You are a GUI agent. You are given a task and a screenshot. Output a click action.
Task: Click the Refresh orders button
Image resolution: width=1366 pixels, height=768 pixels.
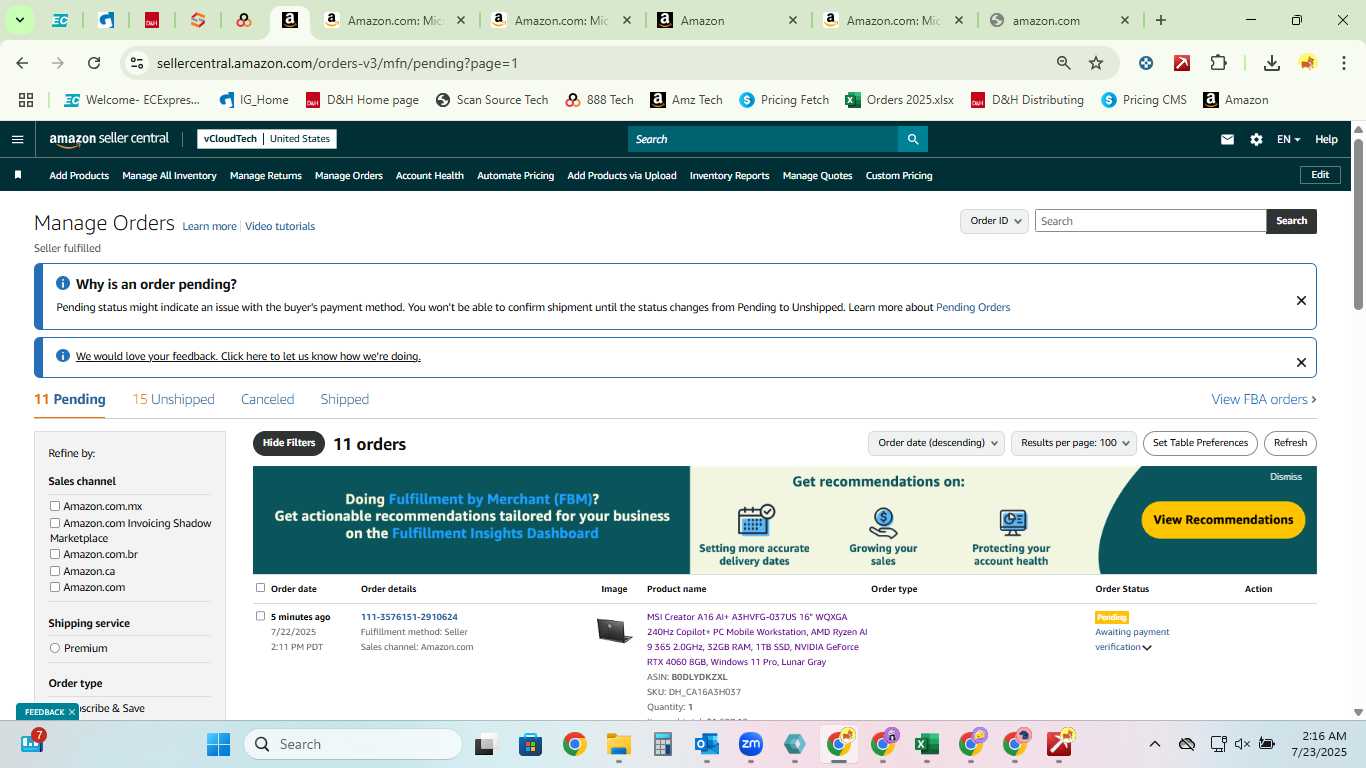point(1290,443)
